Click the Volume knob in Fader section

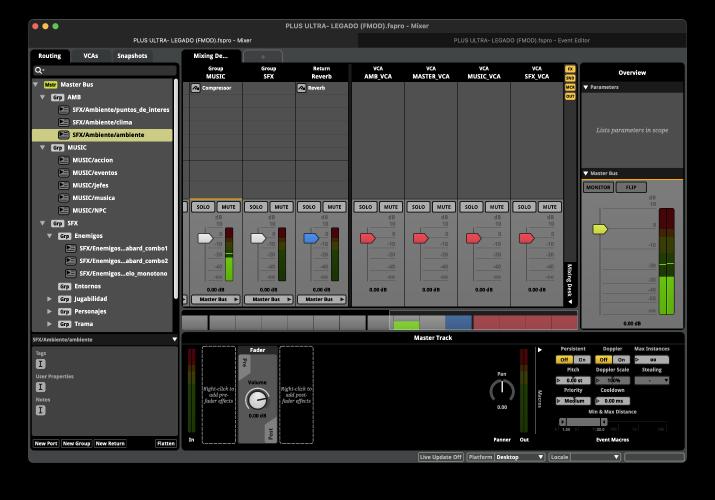(x=257, y=398)
